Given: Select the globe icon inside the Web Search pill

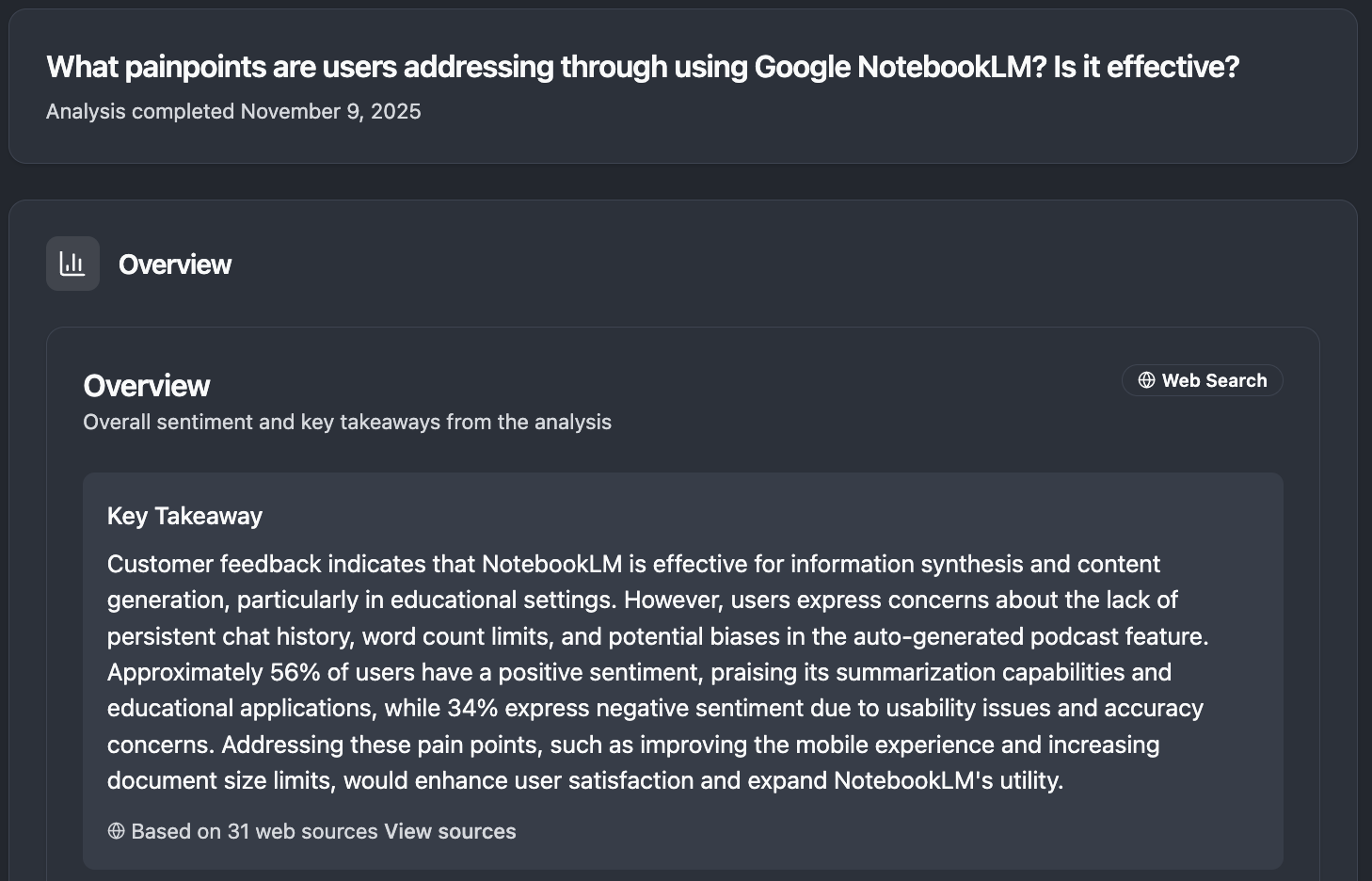Looking at the screenshot, I should (x=1146, y=380).
